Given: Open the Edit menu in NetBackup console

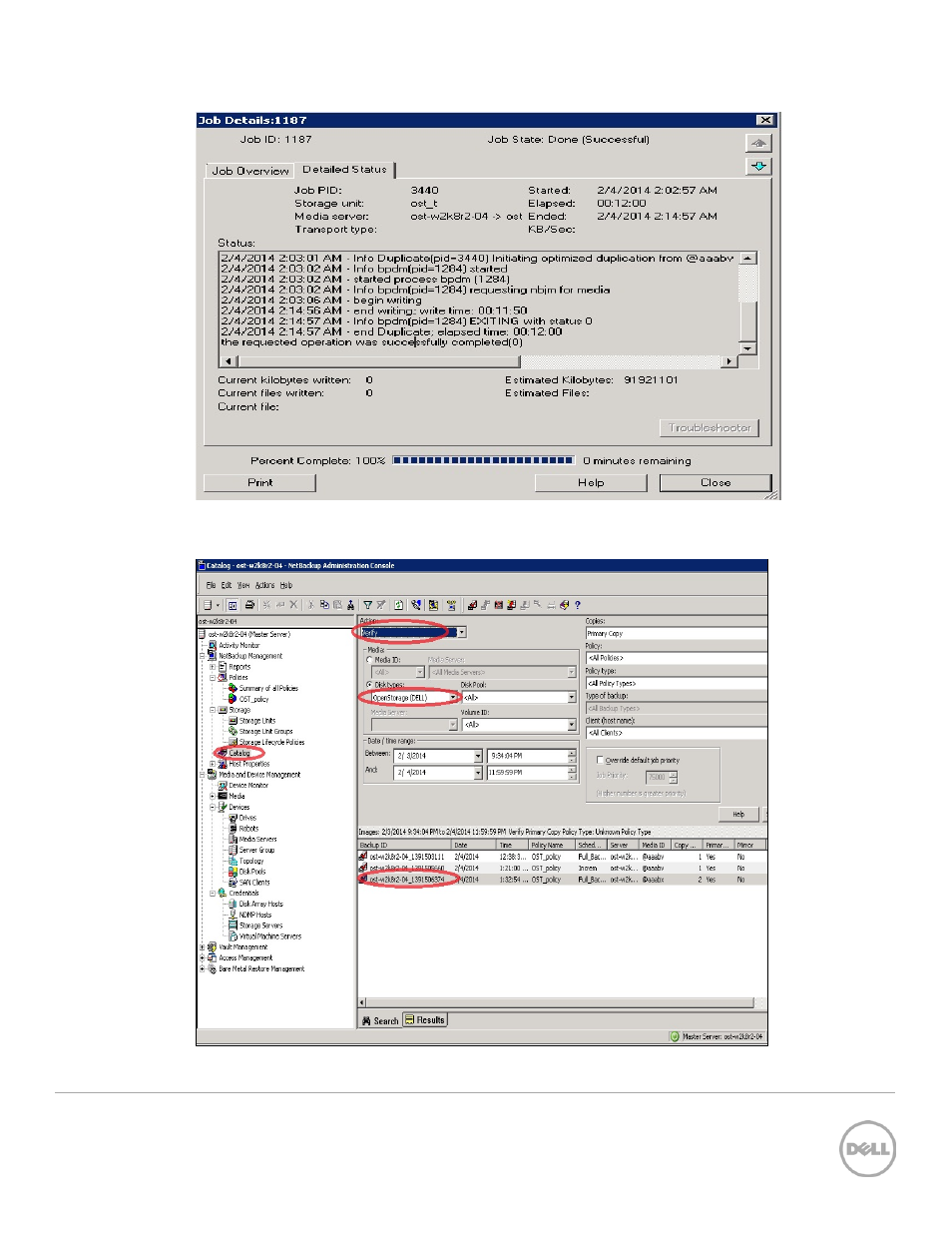Looking at the screenshot, I should pos(227,585).
